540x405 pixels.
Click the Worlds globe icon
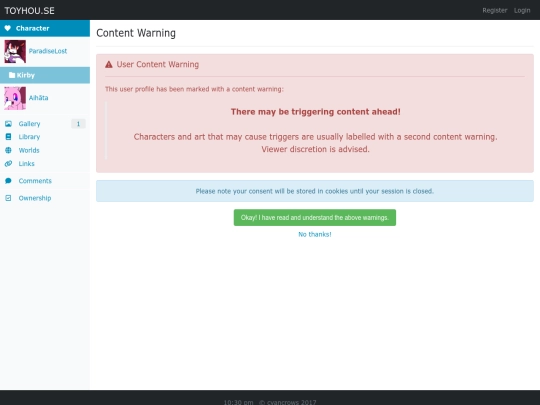[x=8, y=150]
